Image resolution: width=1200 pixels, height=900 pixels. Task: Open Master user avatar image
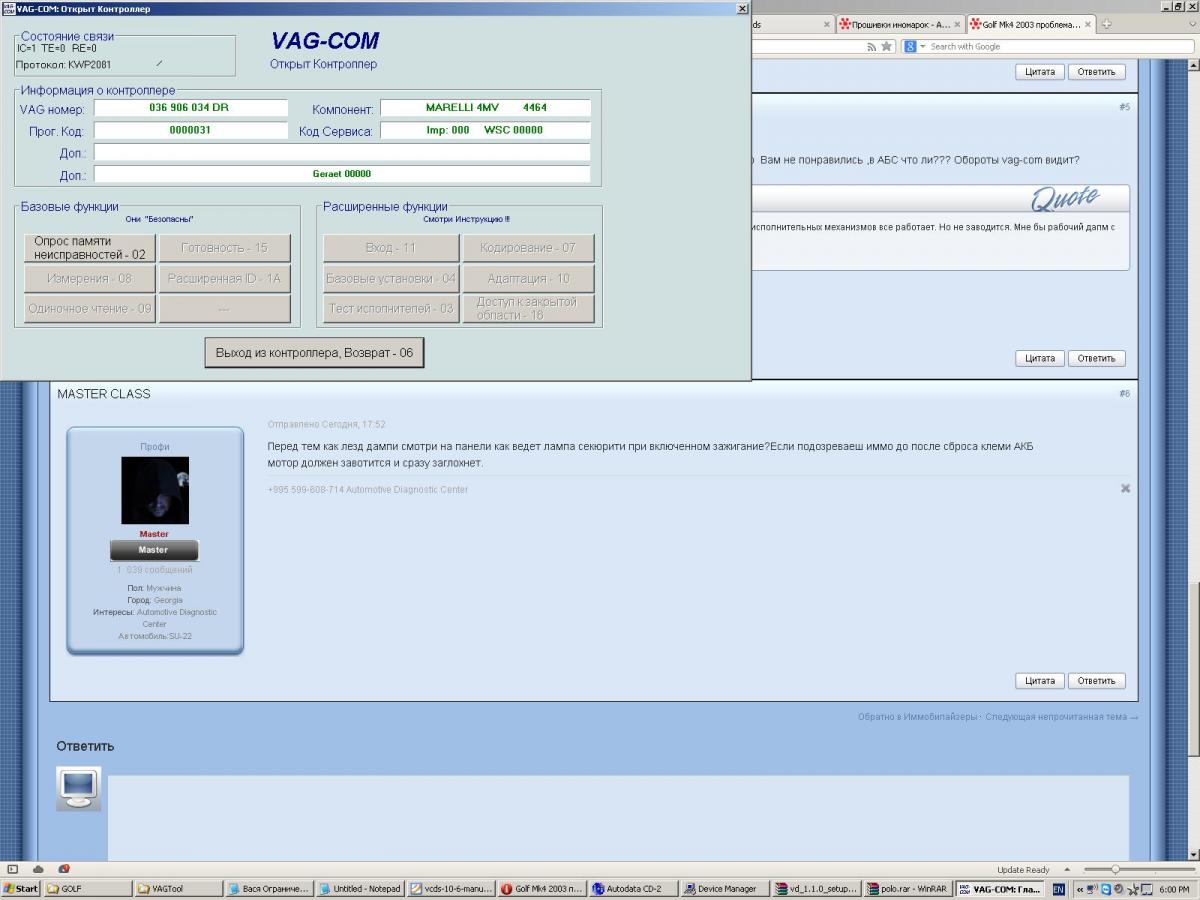pyautogui.click(x=155, y=491)
